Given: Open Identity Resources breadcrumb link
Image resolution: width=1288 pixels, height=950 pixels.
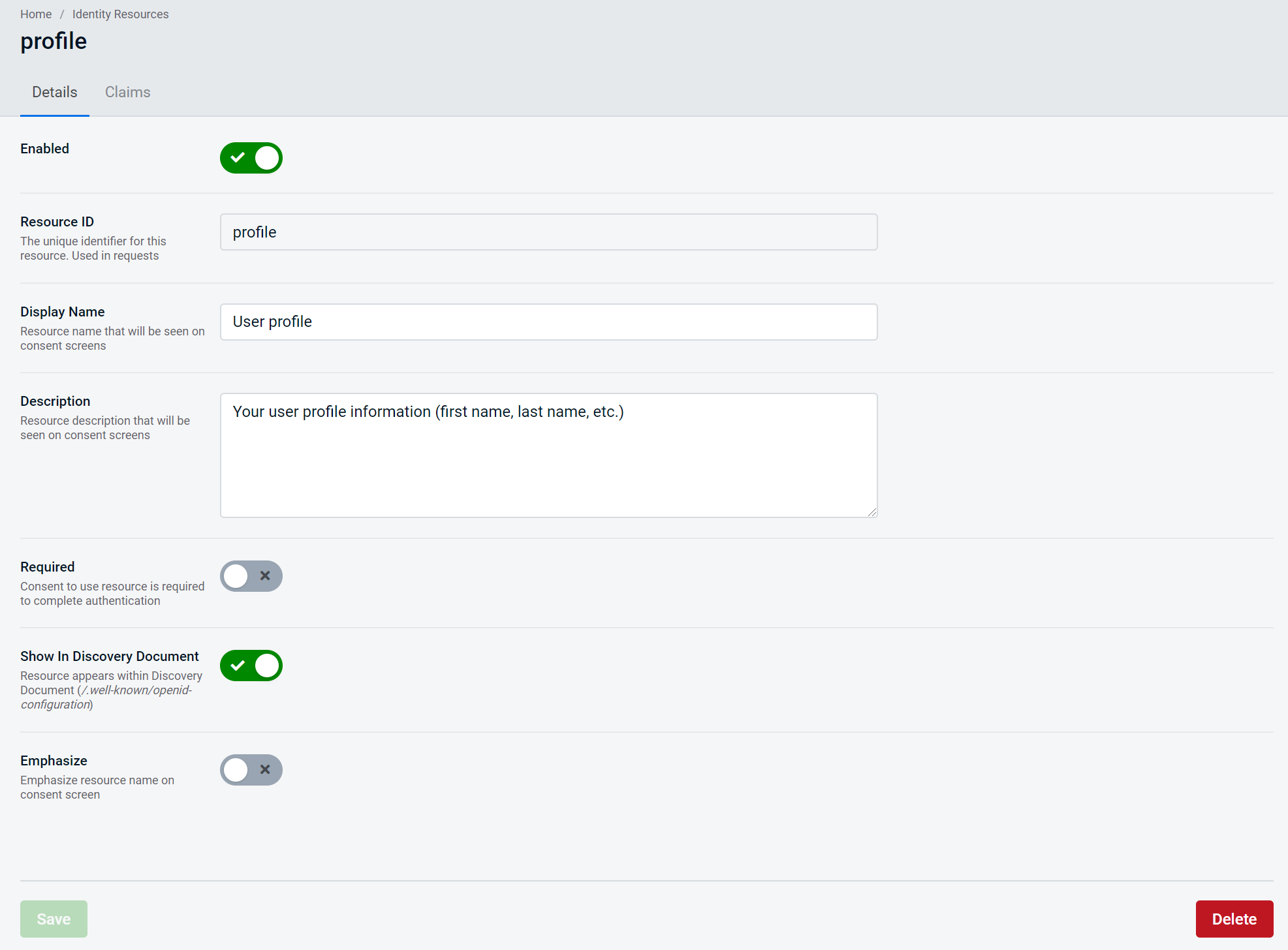Looking at the screenshot, I should coord(120,14).
